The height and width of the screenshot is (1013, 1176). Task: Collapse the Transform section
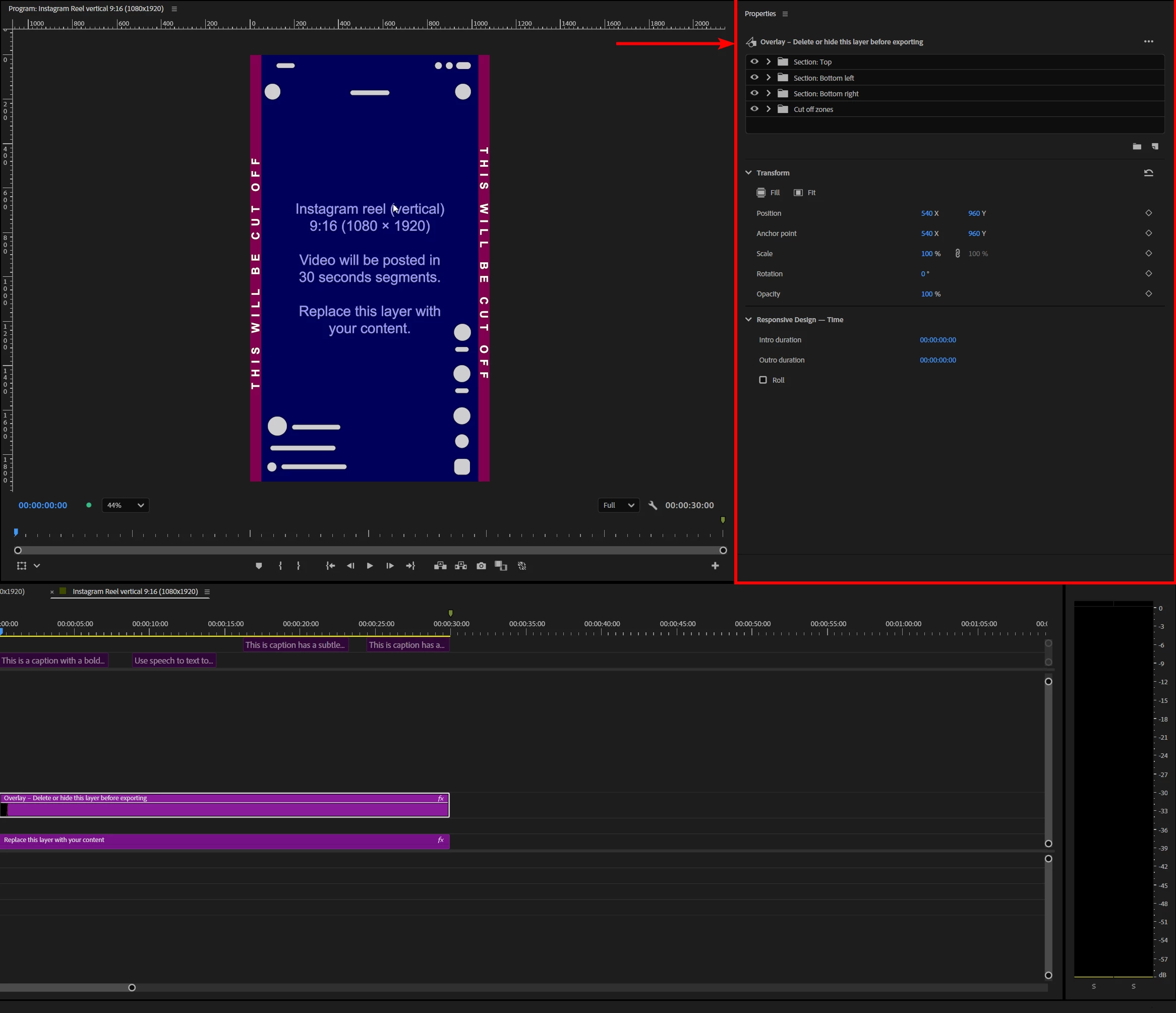pyautogui.click(x=749, y=172)
